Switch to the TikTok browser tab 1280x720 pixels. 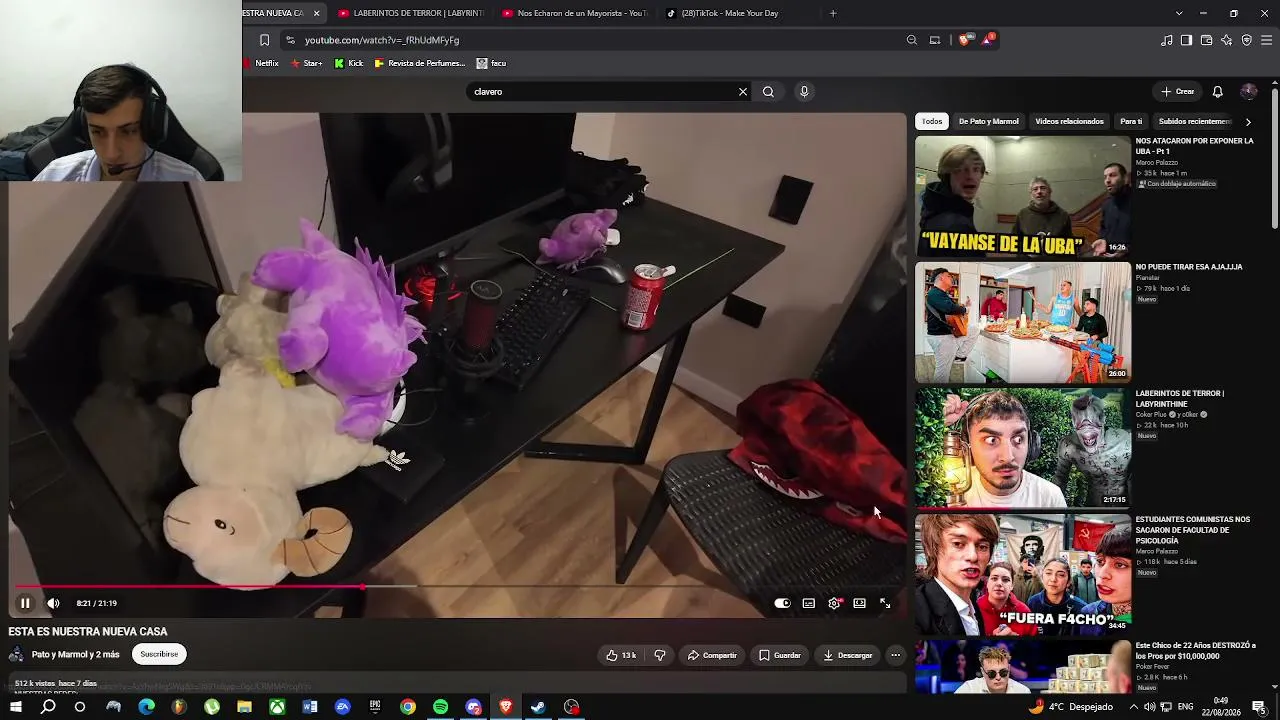pos(738,13)
